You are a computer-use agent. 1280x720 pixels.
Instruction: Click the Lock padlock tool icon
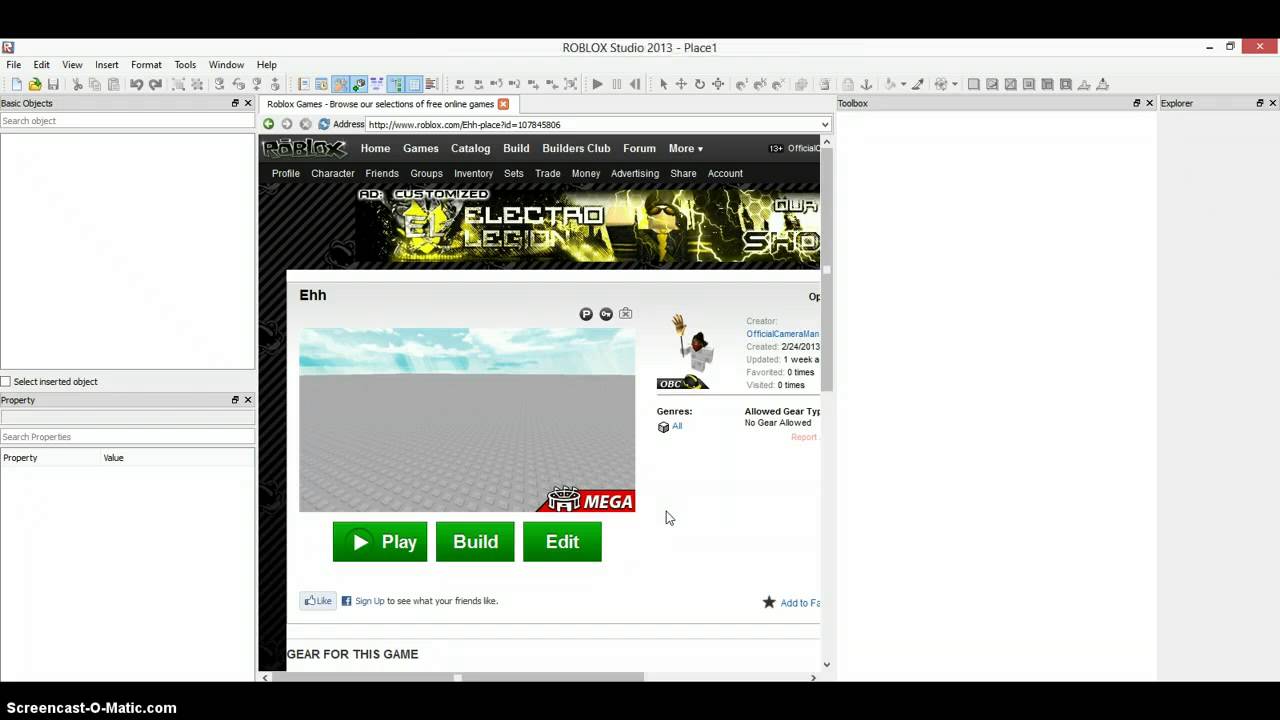tap(848, 84)
